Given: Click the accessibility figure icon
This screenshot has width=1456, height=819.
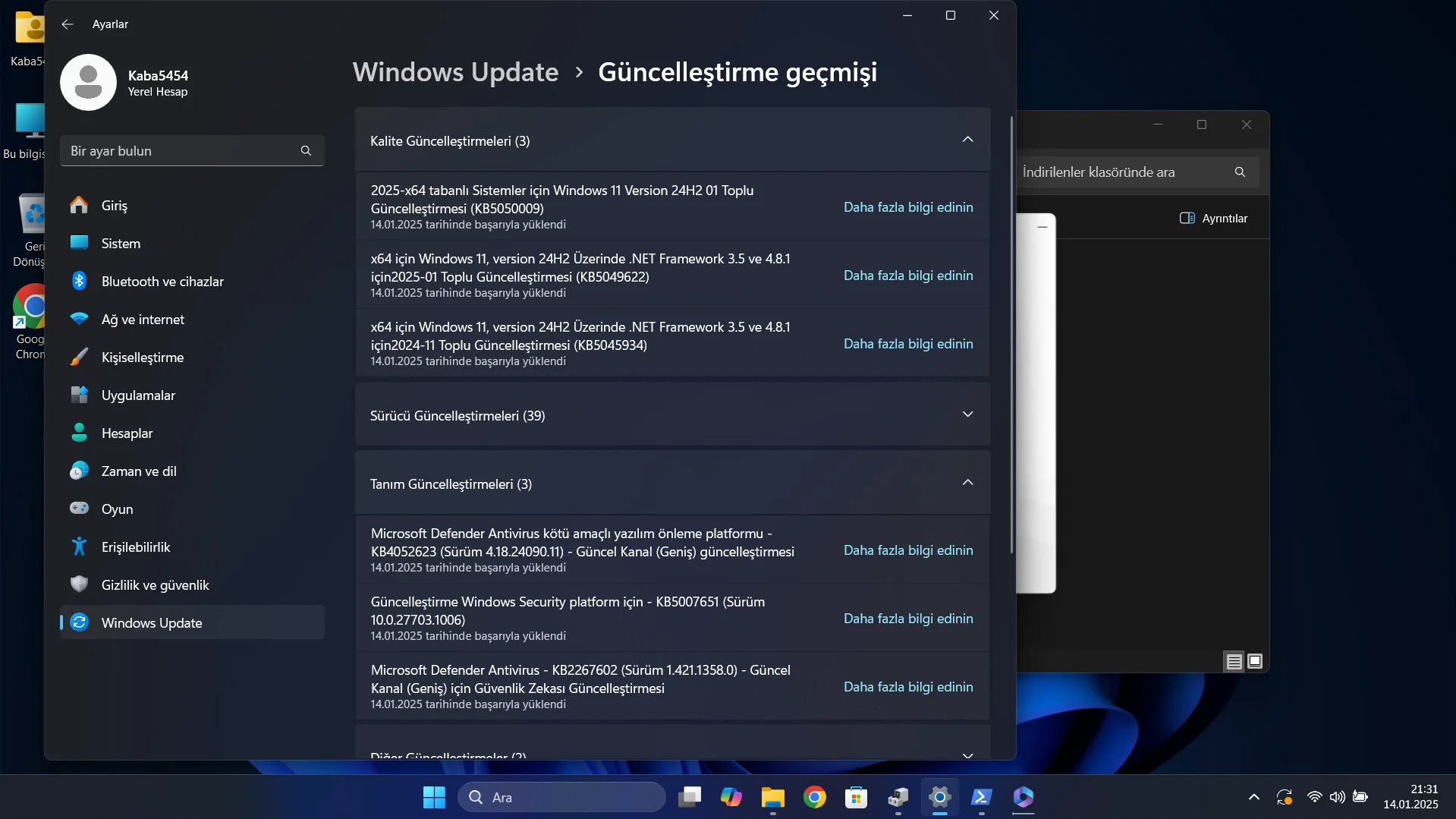Looking at the screenshot, I should click(x=79, y=547).
